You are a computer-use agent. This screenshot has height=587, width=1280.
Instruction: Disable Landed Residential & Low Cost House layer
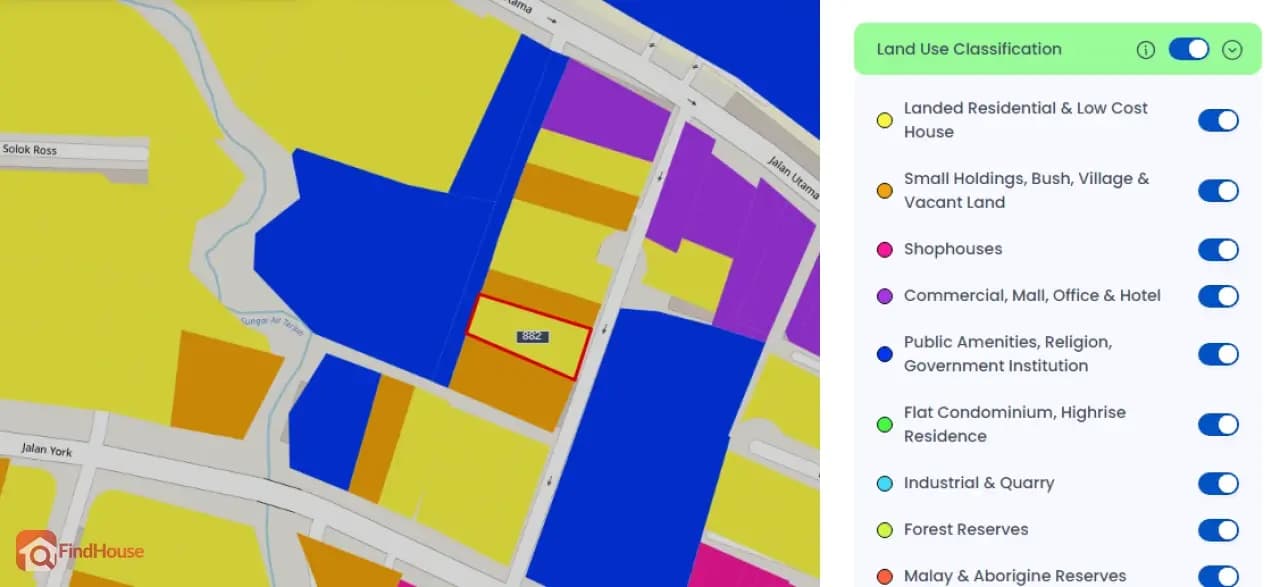pyautogui.click(x=1218, y=120)
